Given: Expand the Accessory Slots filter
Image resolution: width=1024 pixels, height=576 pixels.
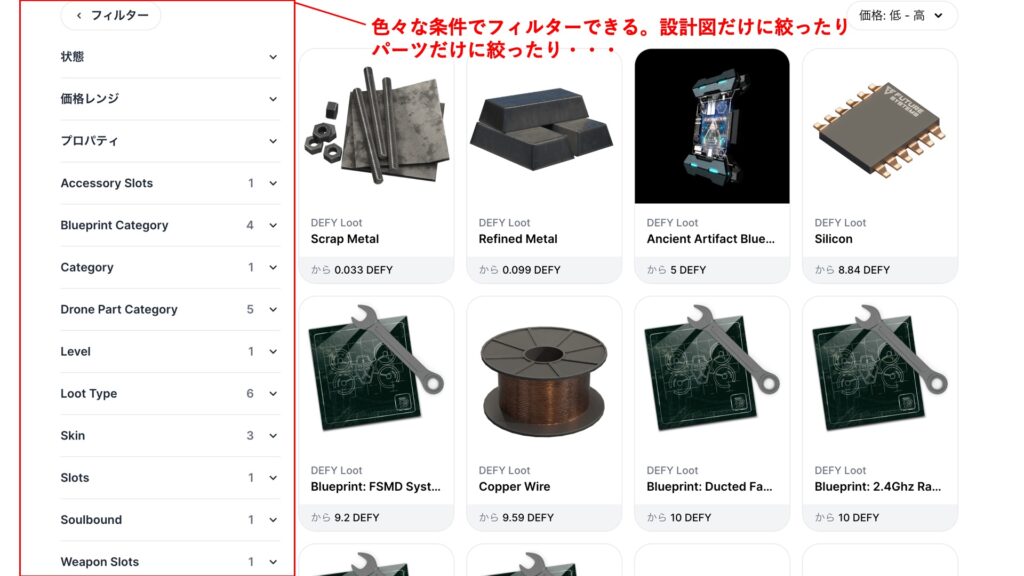Looking at the screenshot, I should (x=170, y=184).
